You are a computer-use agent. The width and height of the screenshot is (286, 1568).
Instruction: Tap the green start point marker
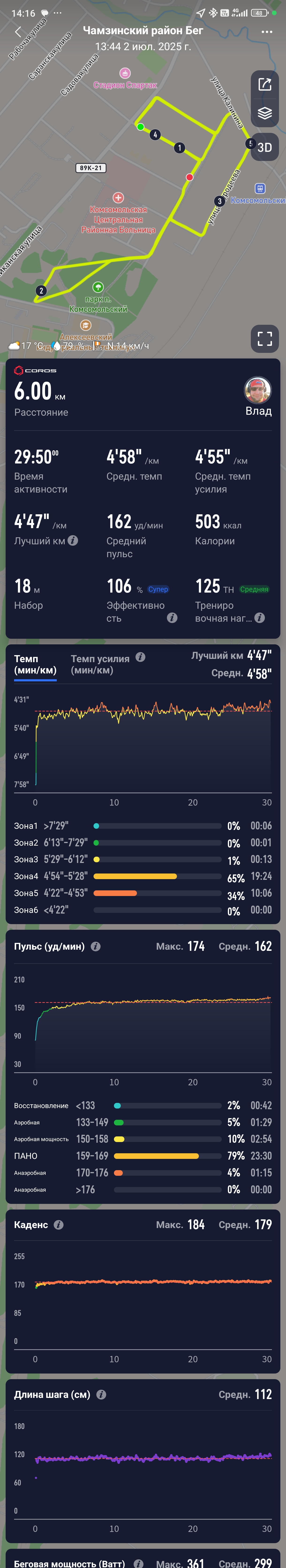(141, 127)
